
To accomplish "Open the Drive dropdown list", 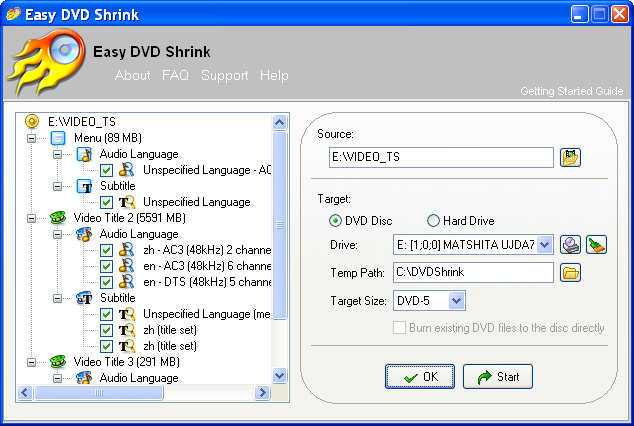I will [x=545, y=245].
